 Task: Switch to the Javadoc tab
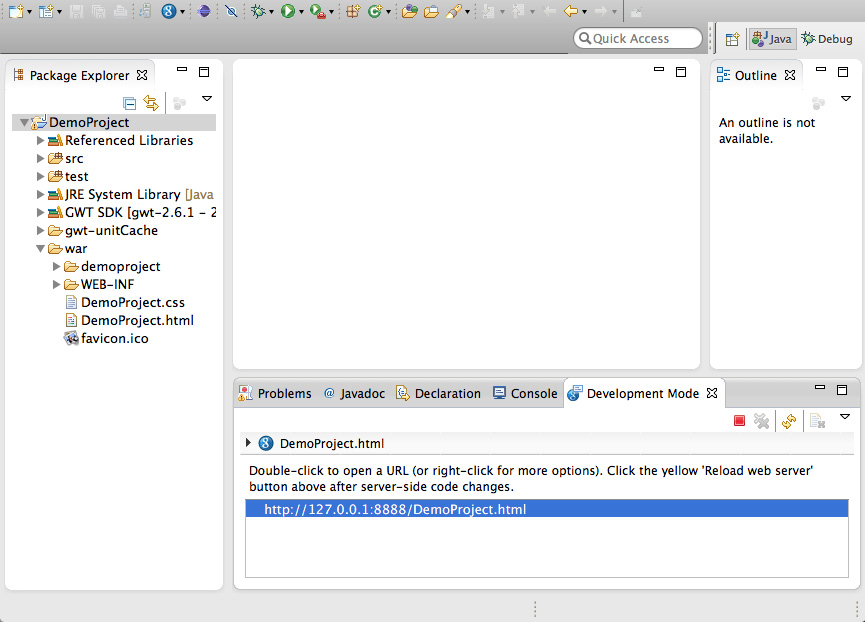coord(354,393)
